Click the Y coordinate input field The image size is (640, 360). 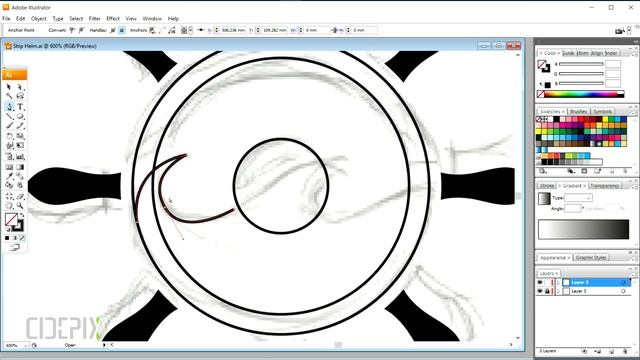[x=274, y=30]
